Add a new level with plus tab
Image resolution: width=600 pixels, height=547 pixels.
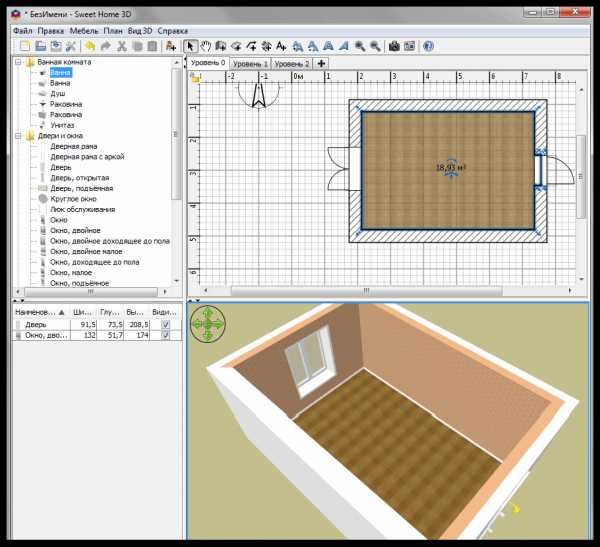pyautogui.click(x=321, y=63)
